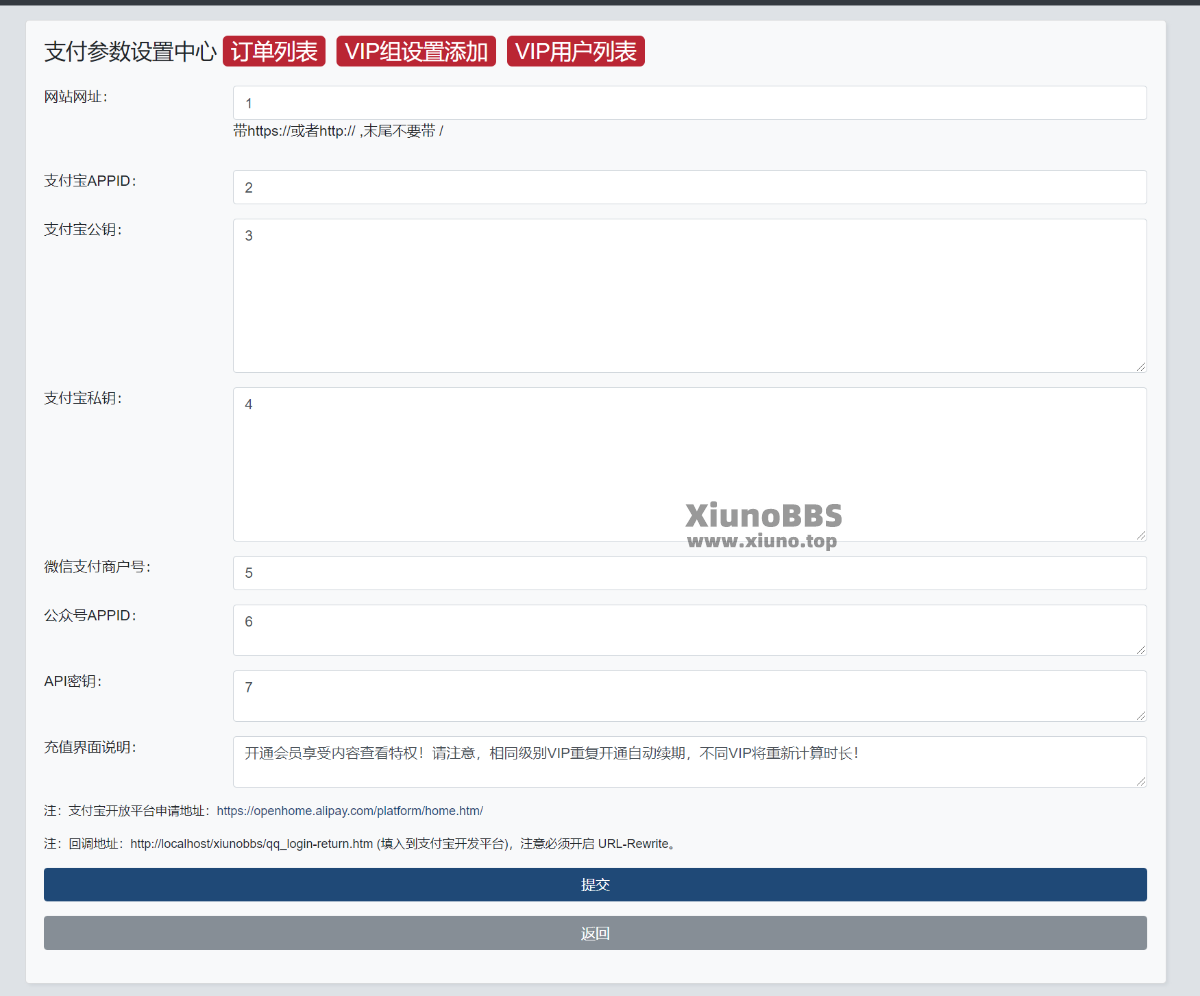
Task: Focus the 公众号APPID text area
Action: 689,630
